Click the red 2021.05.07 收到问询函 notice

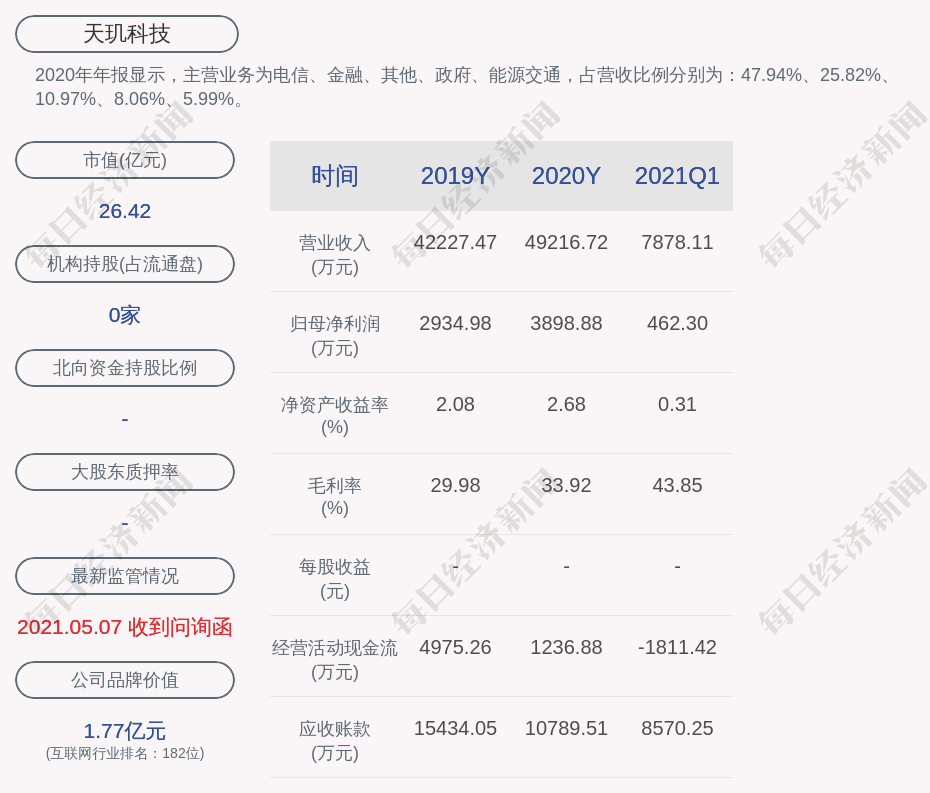125,627
